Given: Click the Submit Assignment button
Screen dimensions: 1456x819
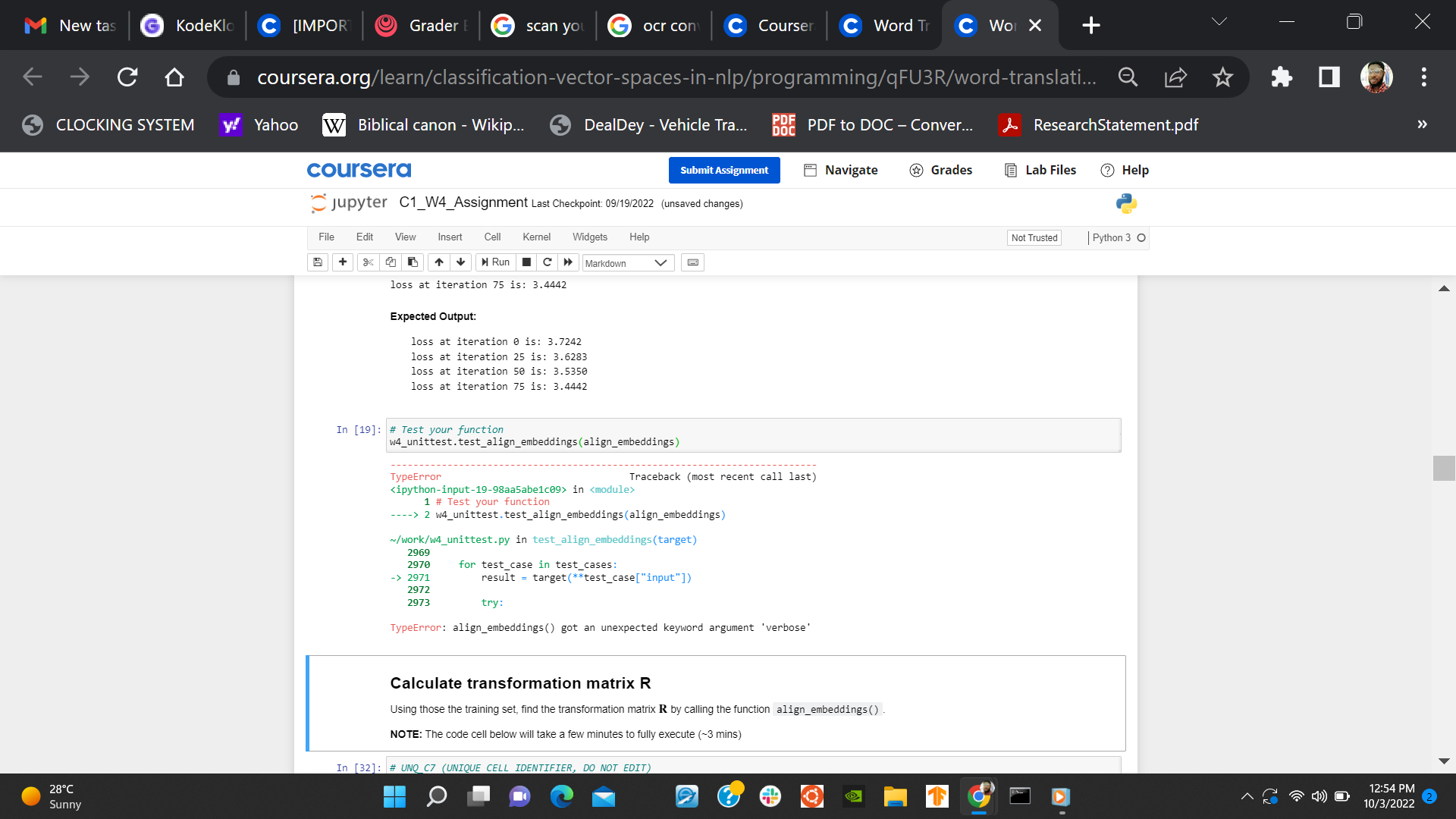Looking at the screenshot, I should [x=723, y=170].
